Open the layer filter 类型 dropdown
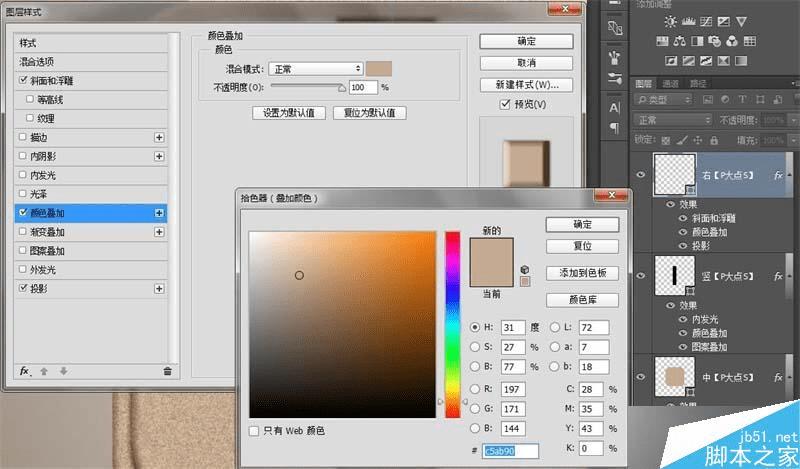 [x=663, y=100]
